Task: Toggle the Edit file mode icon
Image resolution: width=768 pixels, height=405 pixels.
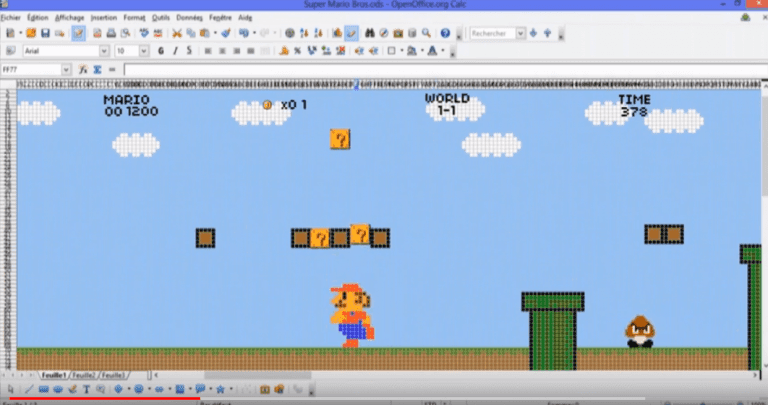Action: [x=78, y=33]
